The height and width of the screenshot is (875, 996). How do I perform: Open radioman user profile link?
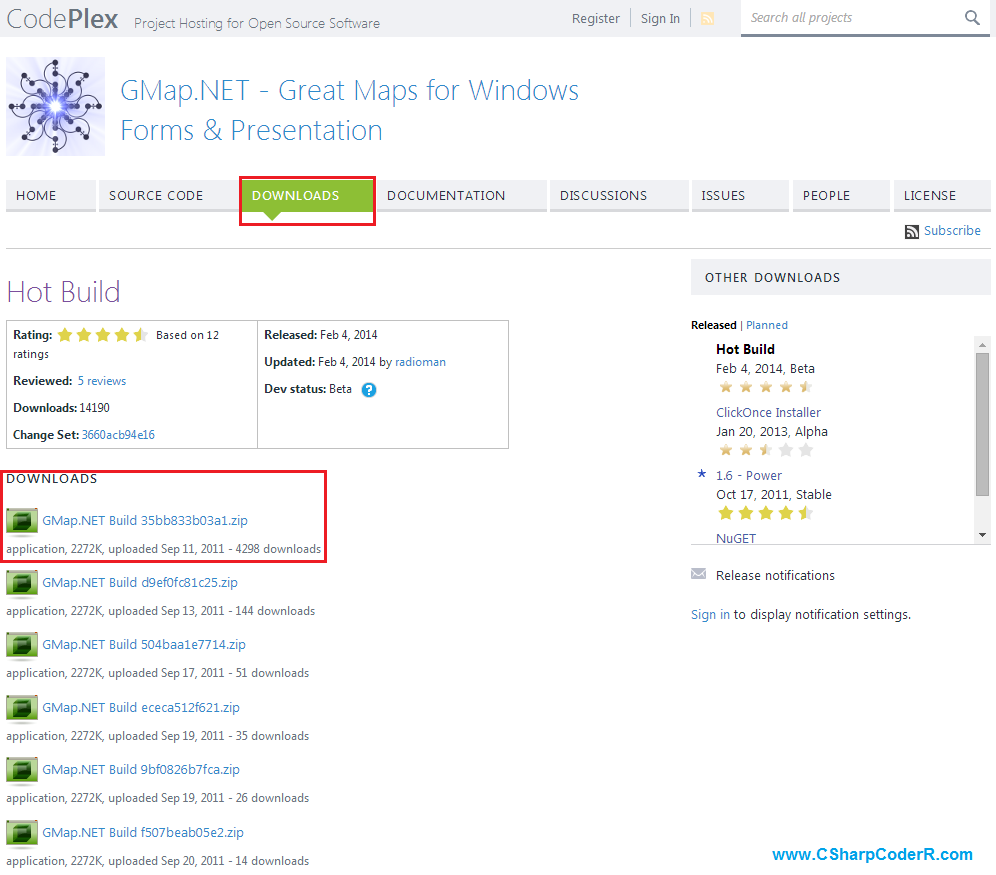pyautogui.click(x=421, y=362)
